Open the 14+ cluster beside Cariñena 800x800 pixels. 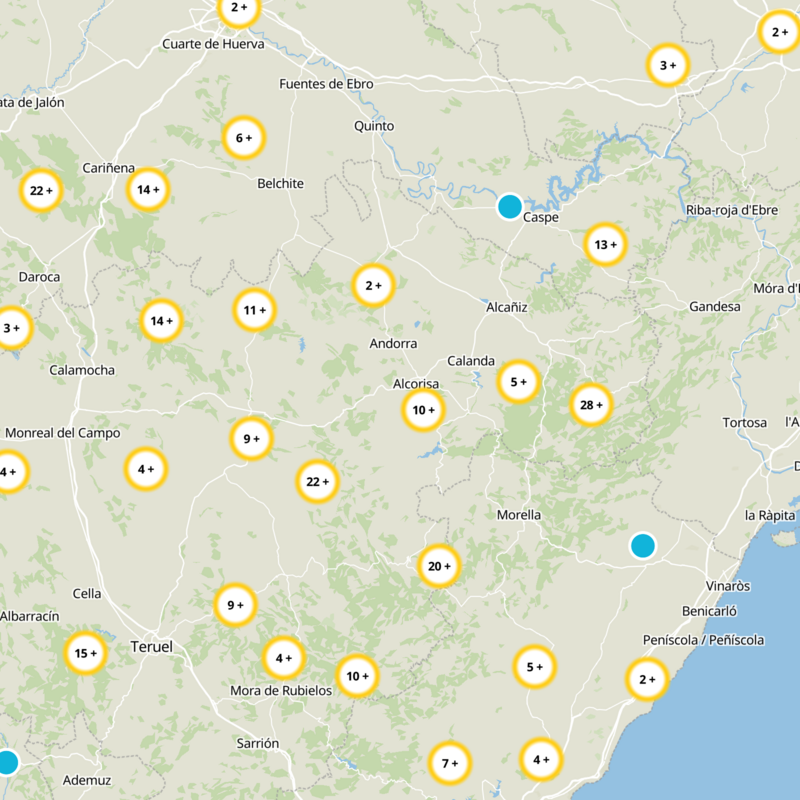pyautogui.click(x=148, y=189)
